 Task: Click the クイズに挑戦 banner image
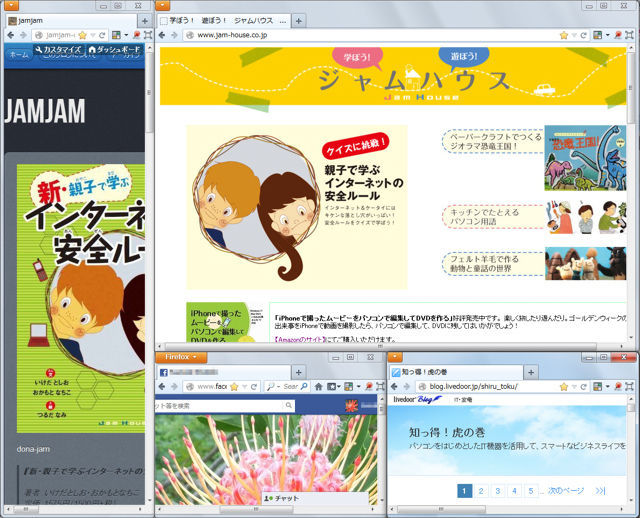[297, 207]
